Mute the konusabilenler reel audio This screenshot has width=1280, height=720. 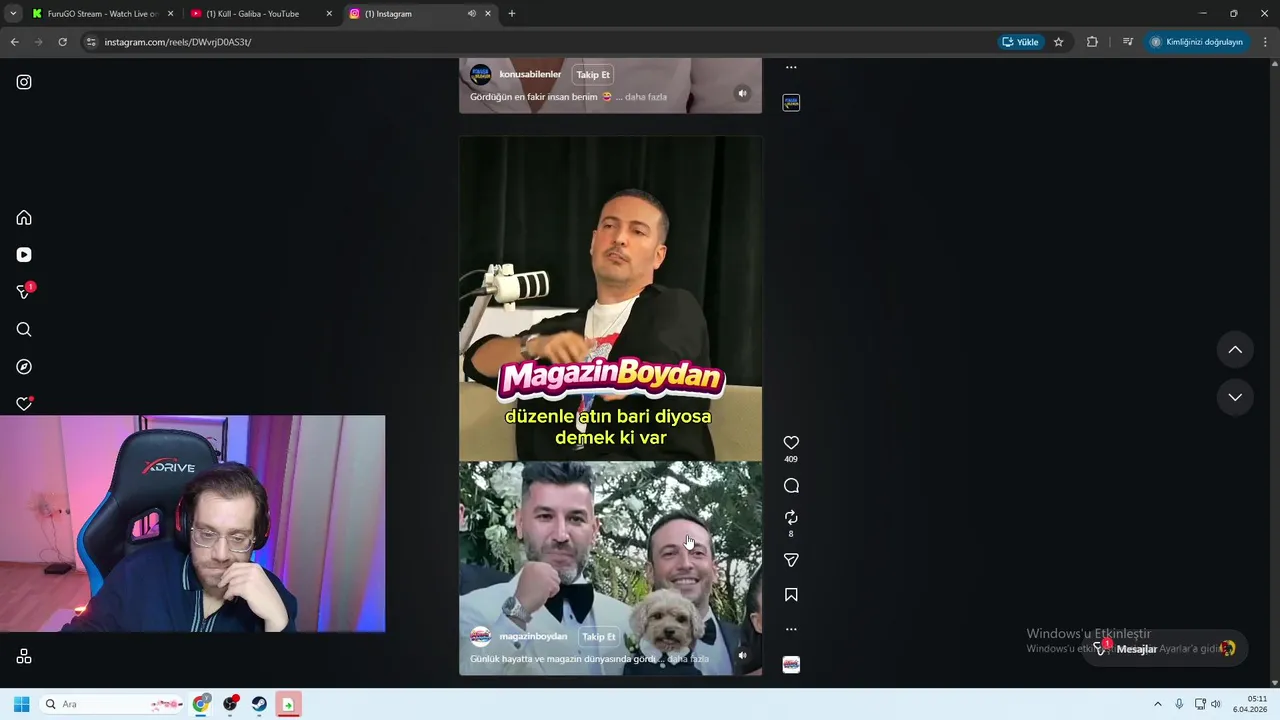pyautogui.click(x=742, y=93)
